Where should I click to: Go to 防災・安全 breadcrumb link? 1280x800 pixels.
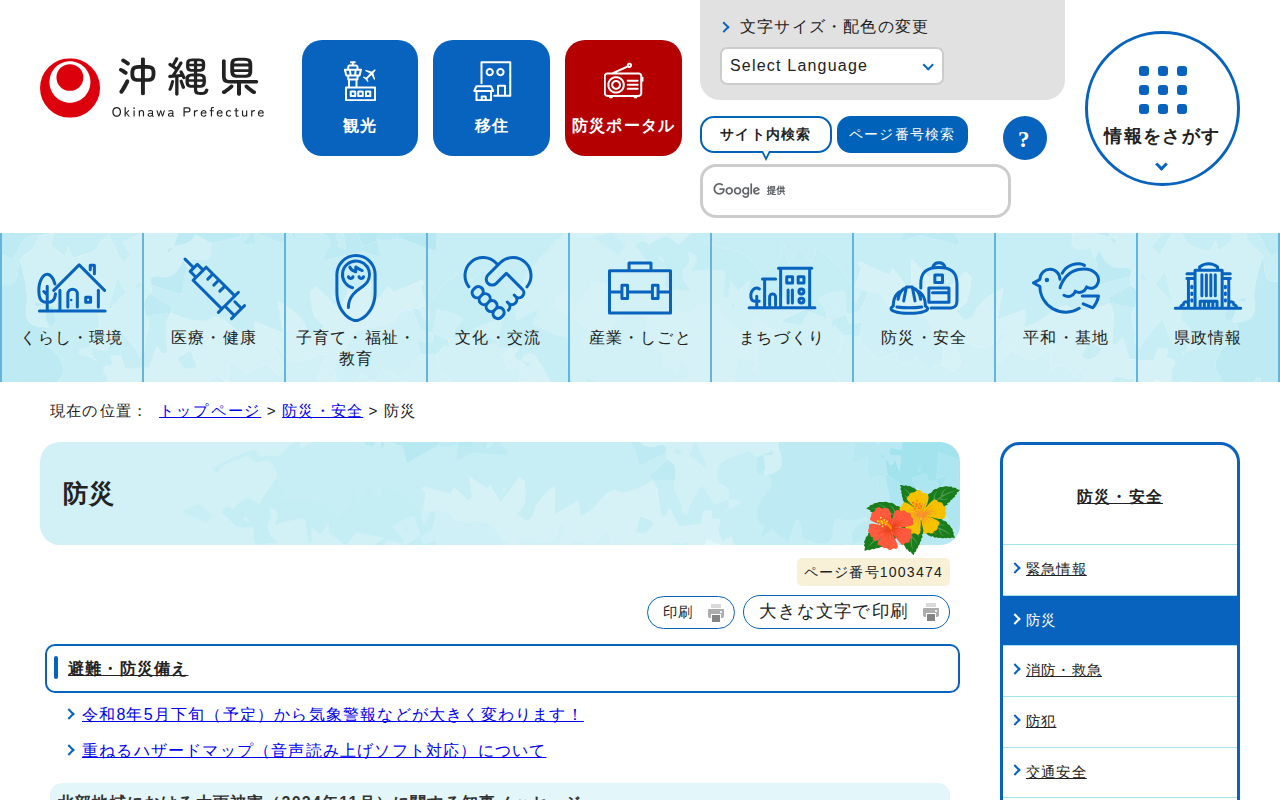[x=322, y=411]
